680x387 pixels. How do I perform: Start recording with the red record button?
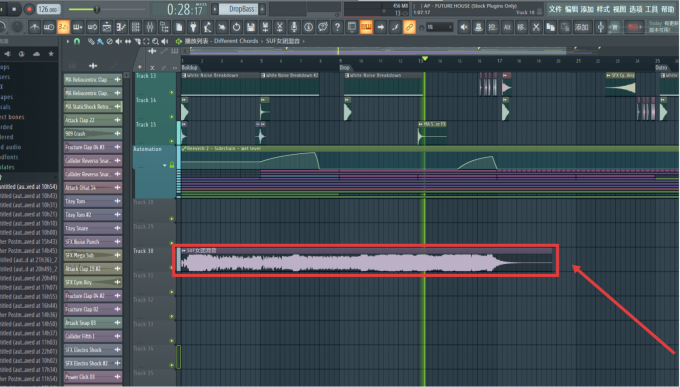pos(29,9)
